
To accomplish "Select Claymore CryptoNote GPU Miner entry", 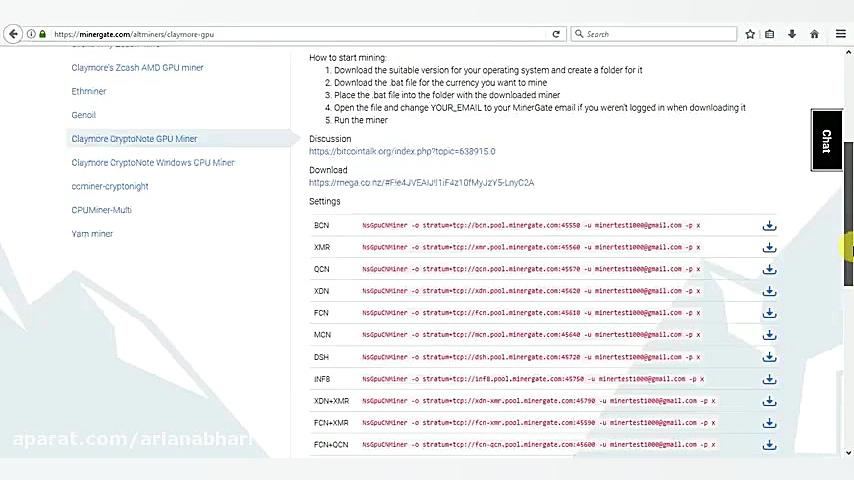I will tap(134, 139).
